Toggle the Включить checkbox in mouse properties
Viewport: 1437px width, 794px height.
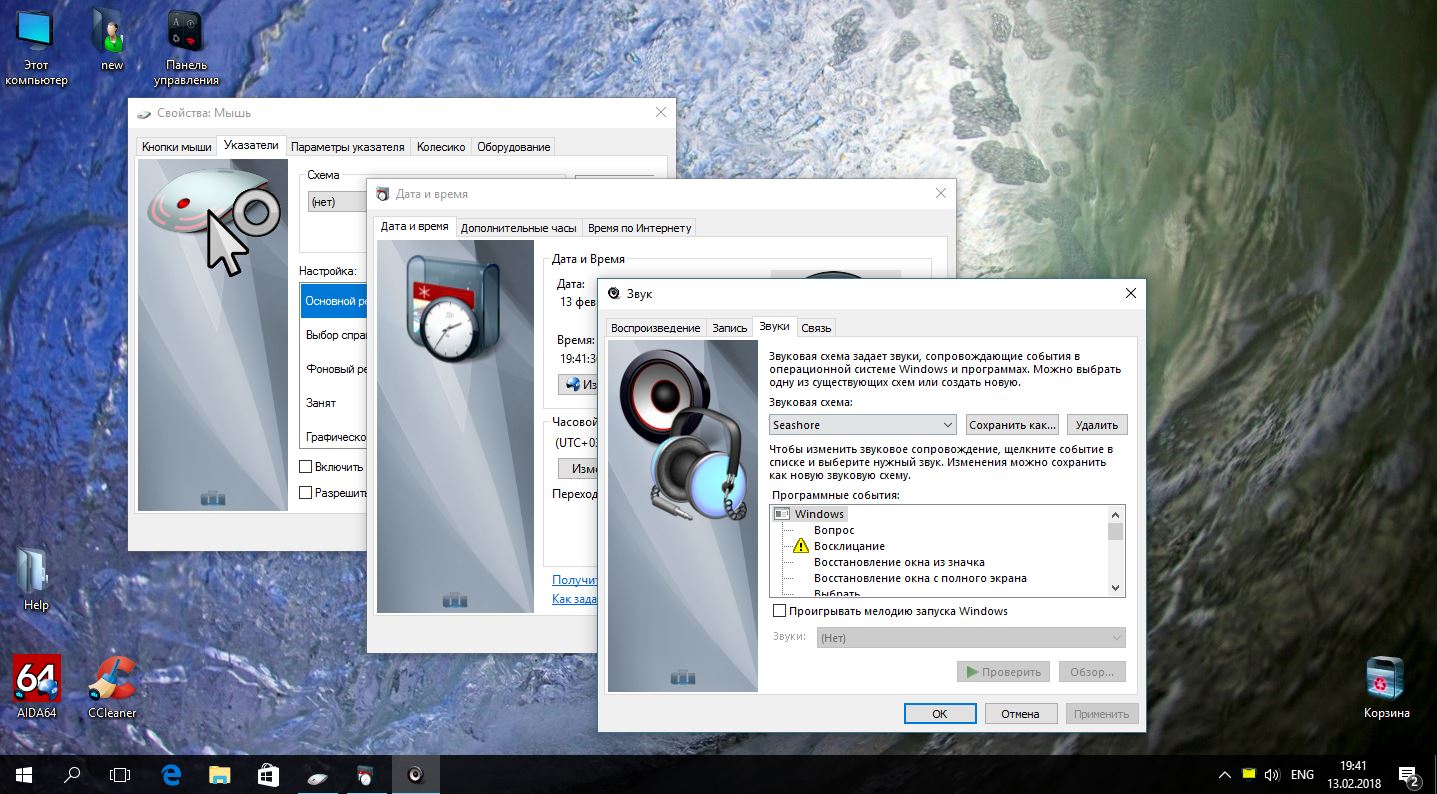tap(306, 467)
